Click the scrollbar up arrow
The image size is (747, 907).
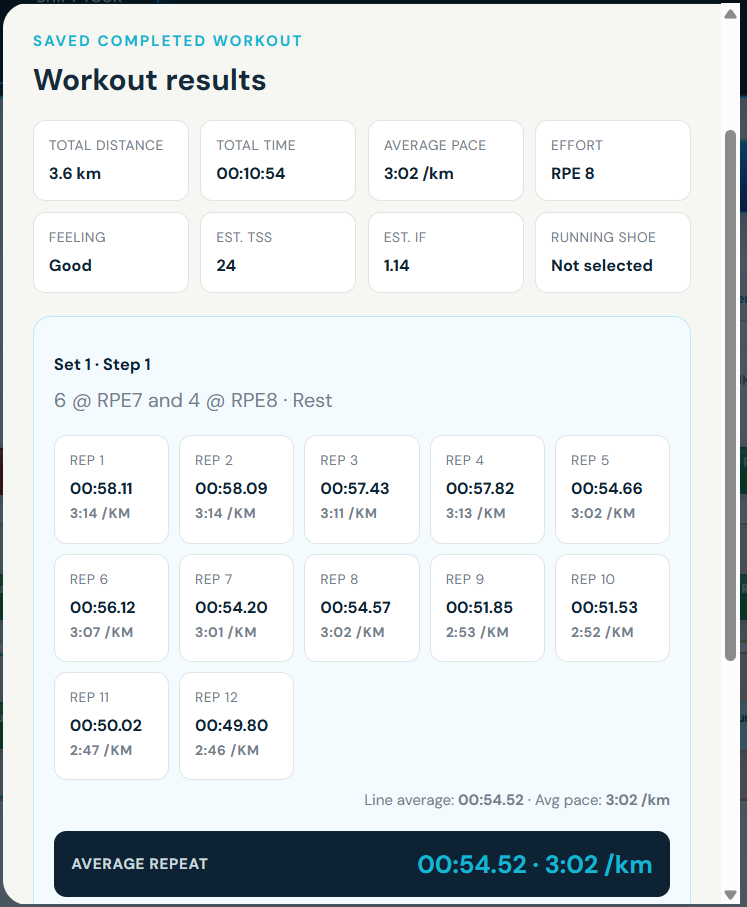(730, 14)
